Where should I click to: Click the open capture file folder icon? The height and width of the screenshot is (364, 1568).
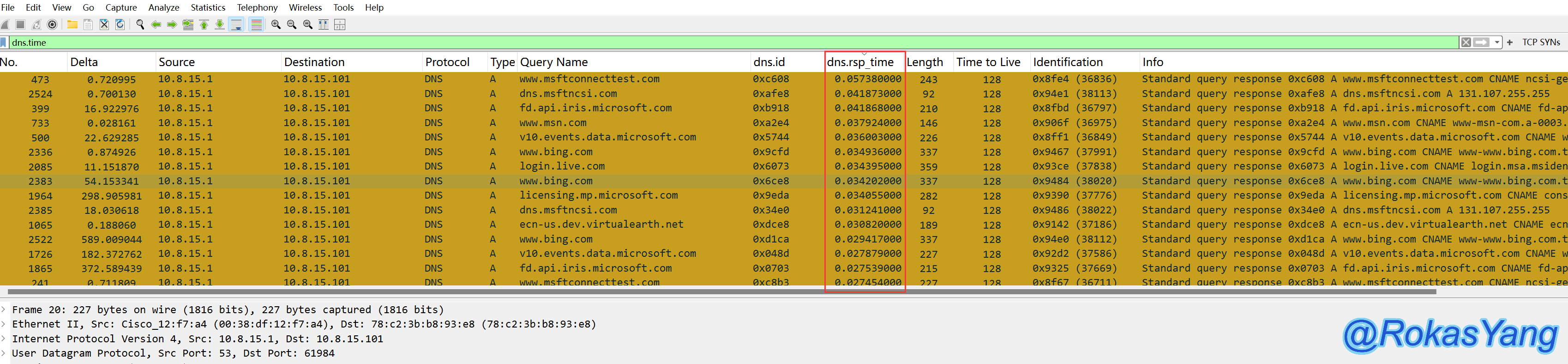tap(72, 24)
